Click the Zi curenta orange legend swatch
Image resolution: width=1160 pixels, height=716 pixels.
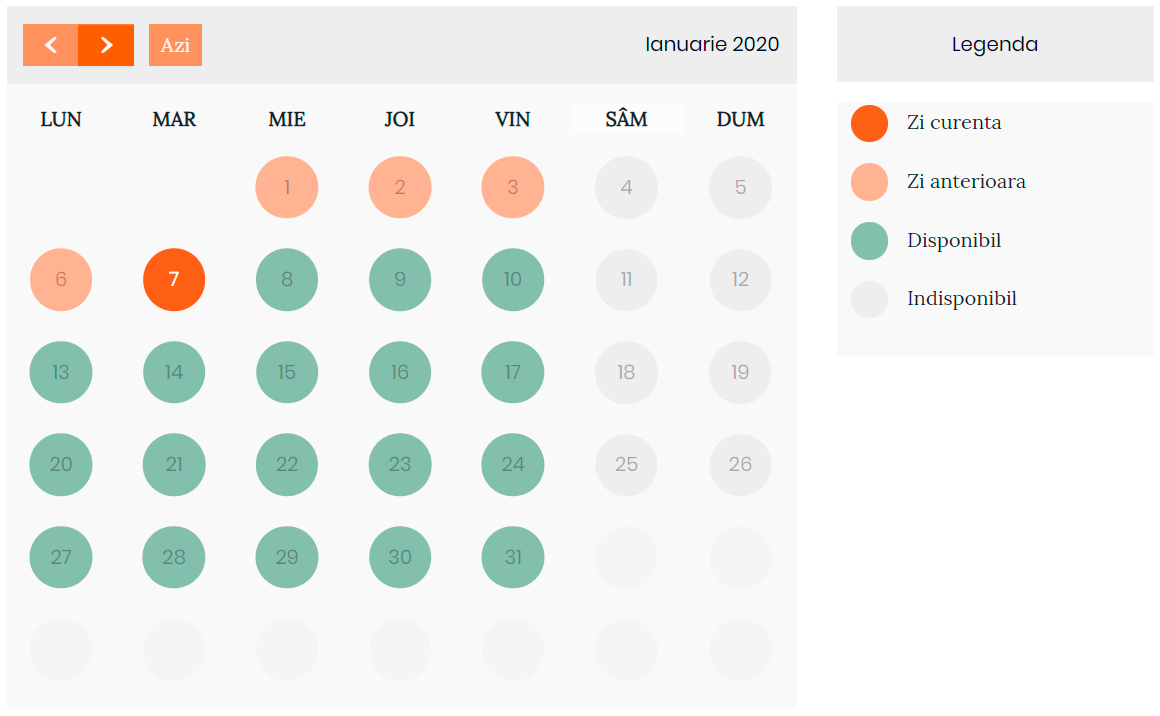869,124
